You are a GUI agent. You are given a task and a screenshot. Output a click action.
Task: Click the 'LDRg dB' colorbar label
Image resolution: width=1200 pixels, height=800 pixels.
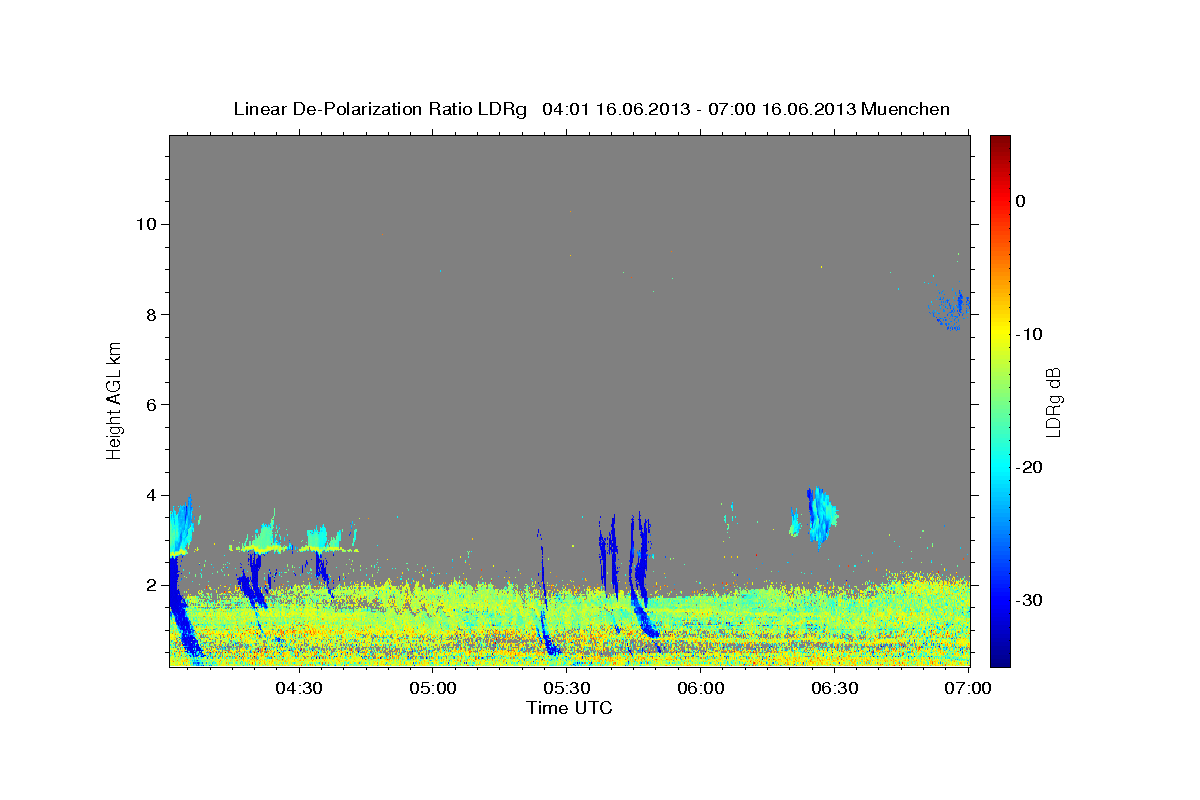tap(1053, 401)
